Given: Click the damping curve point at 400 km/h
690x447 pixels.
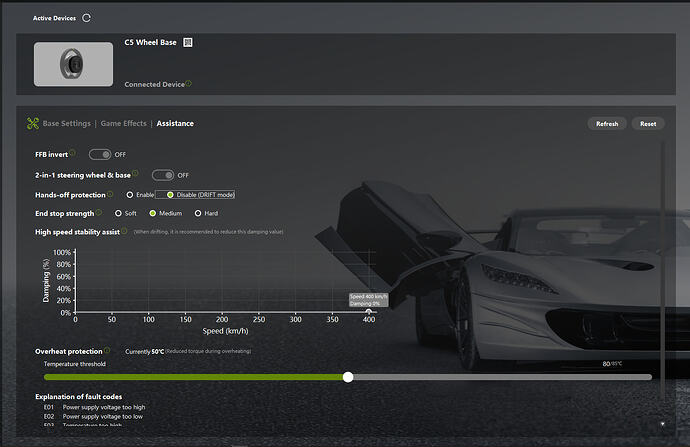Looking at the screenshot, I should click(369, 312).
